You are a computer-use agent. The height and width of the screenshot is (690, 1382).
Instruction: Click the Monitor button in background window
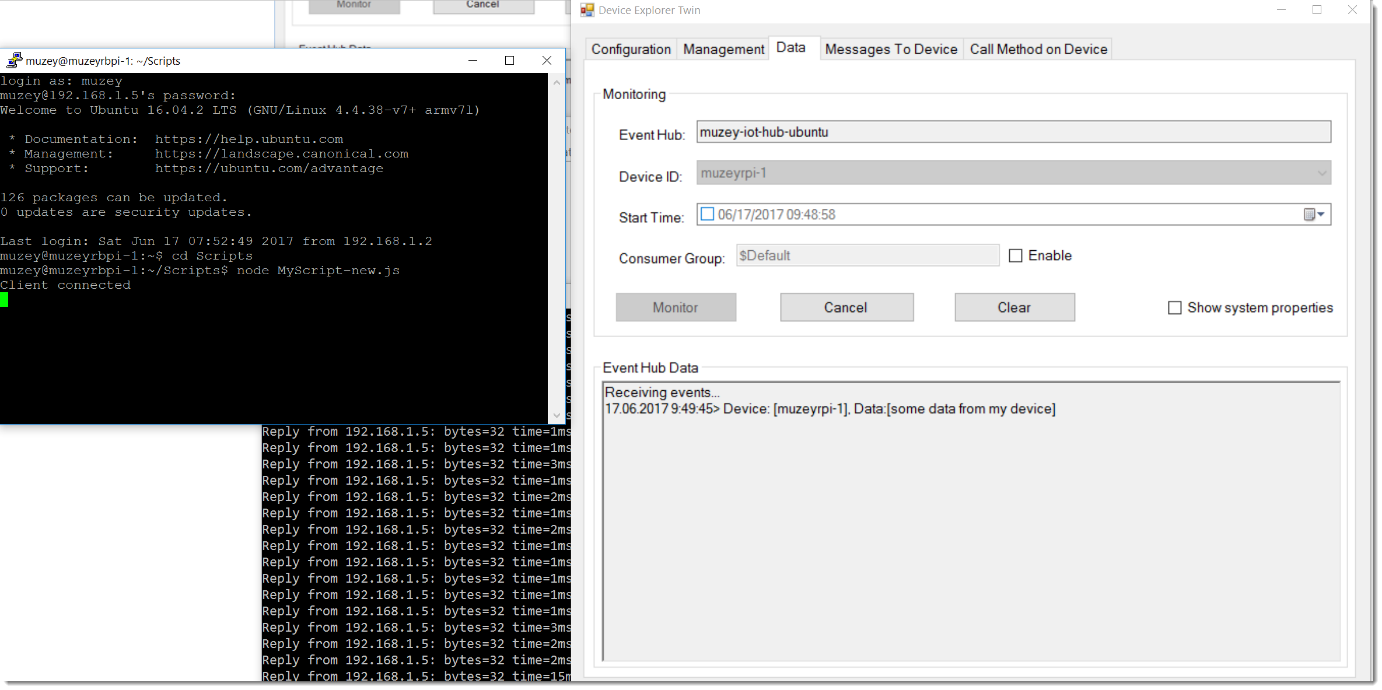click(x=354, y=5)
